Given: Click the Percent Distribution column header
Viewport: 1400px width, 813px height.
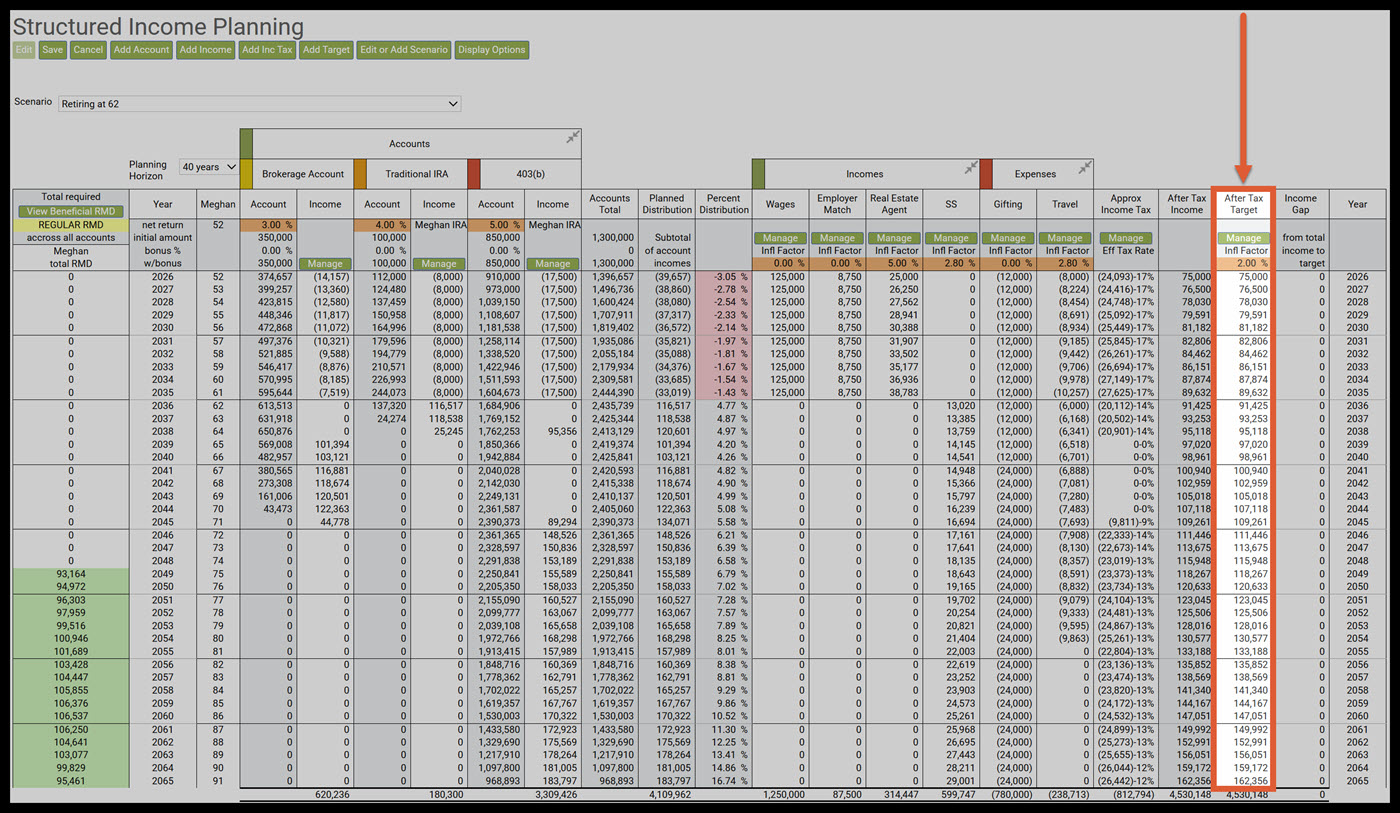Looking at the screenshot, I should coord(723,204).
